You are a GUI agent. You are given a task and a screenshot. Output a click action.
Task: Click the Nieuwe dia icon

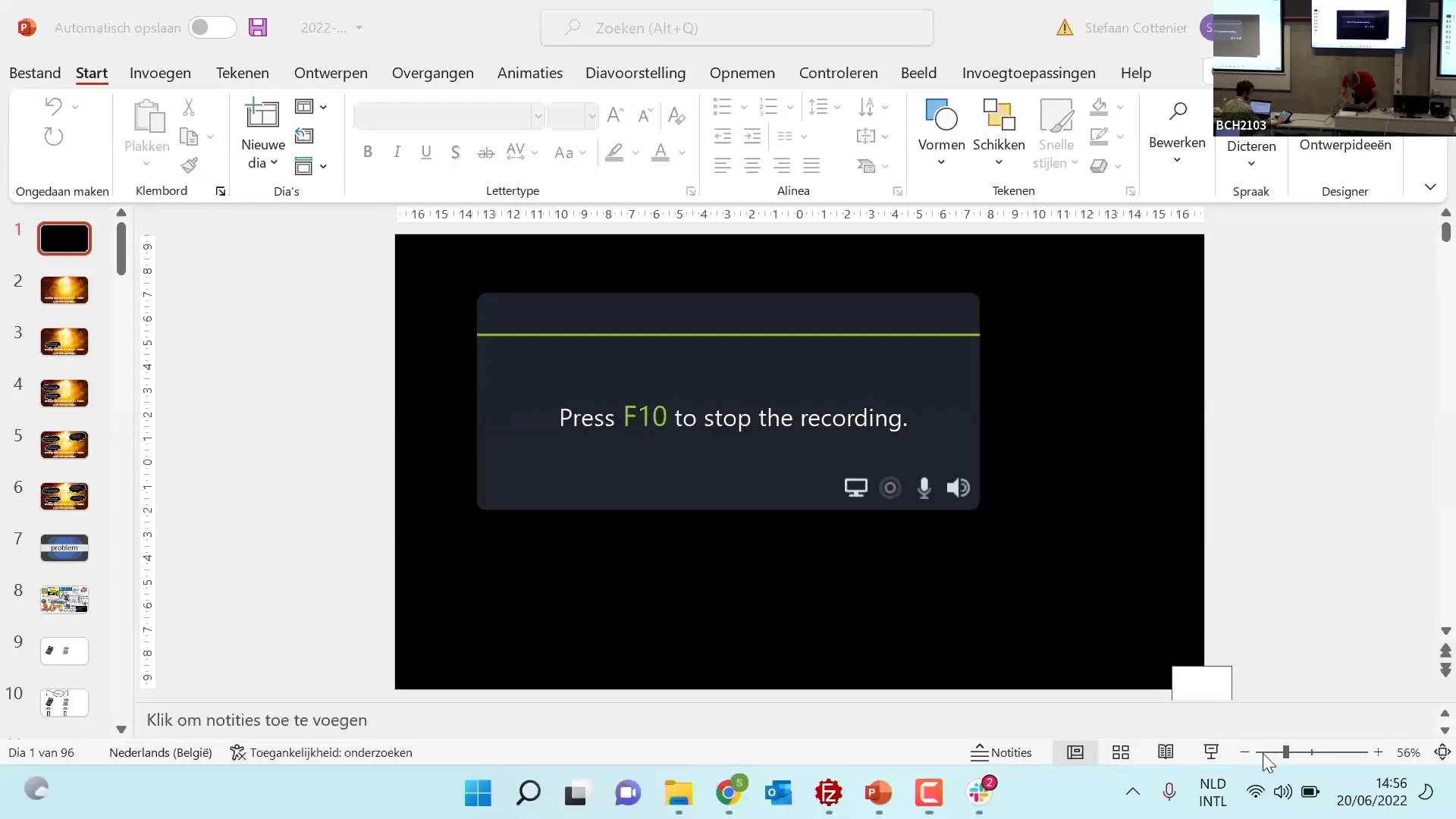point(262,113)
